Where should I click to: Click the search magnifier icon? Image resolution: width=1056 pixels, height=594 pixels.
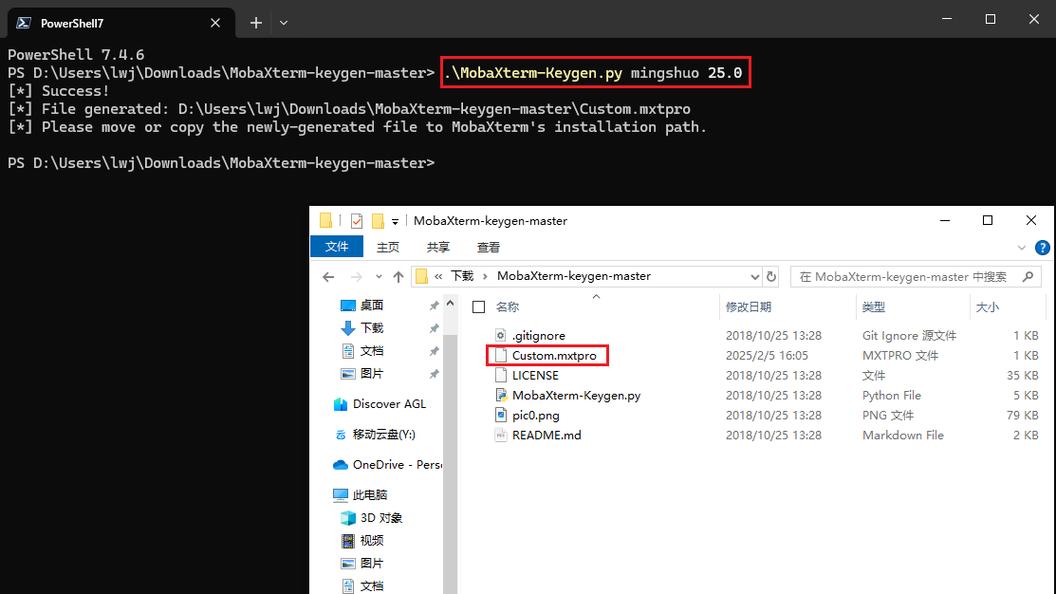tap(1028, 276)
